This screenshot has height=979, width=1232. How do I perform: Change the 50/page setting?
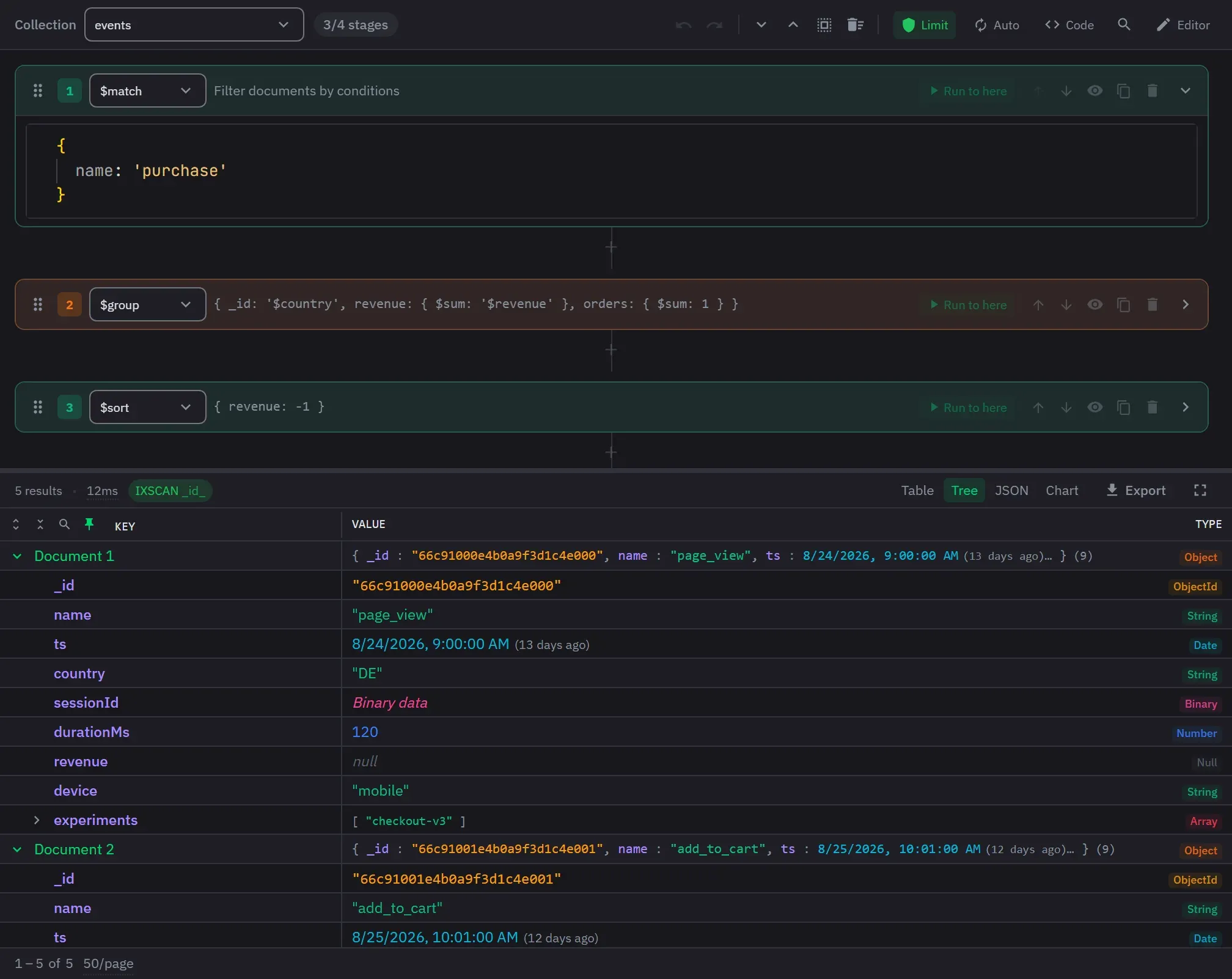(108, 964)
